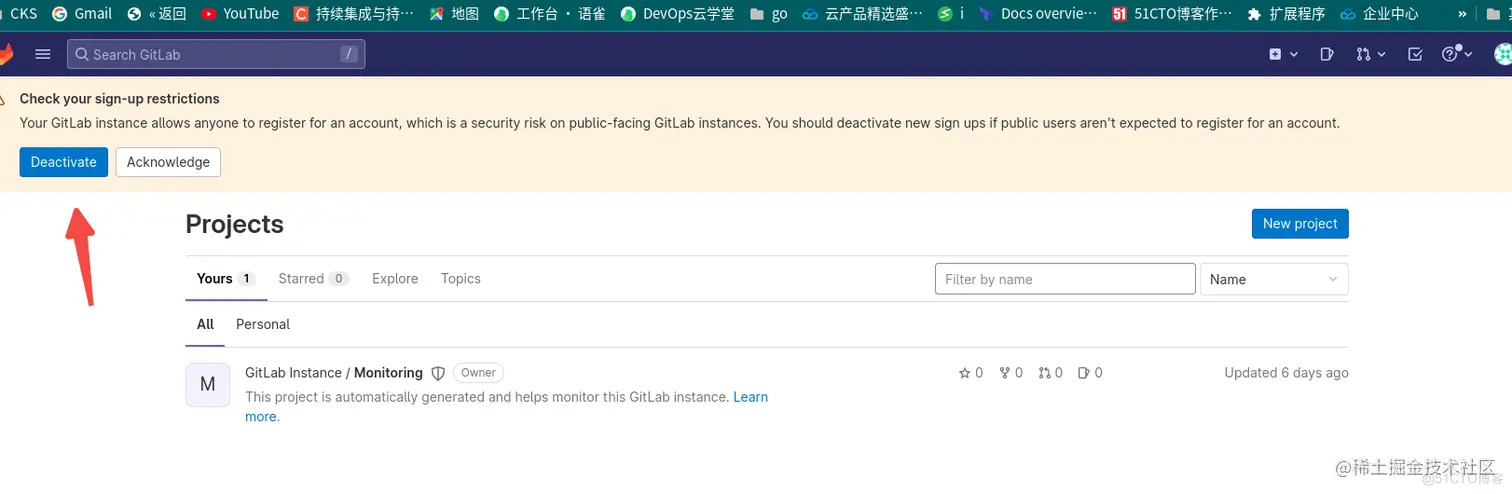Screen dimensions: 1512x494
Task: Follow the Learn more link
Action: pos(751,397)
